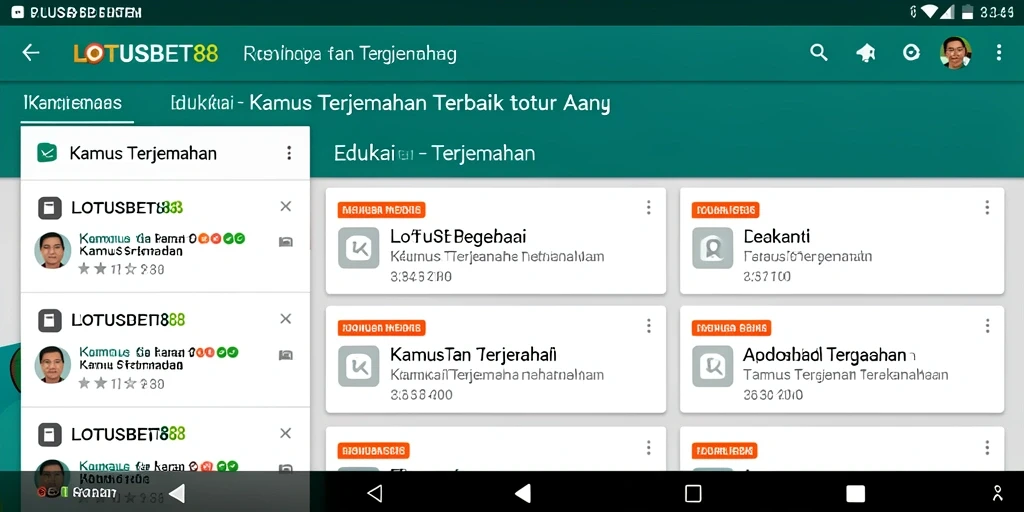Click the Apdoshadl Tergaahan card app icon
Screen dimensions: 1024x512
(712, 366)
